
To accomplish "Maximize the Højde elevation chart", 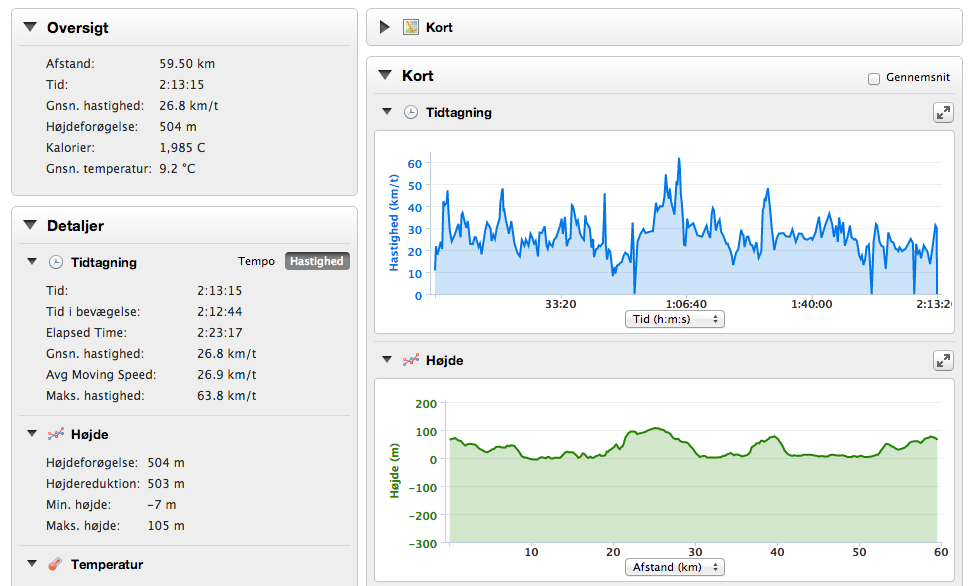I will [943, 360].
